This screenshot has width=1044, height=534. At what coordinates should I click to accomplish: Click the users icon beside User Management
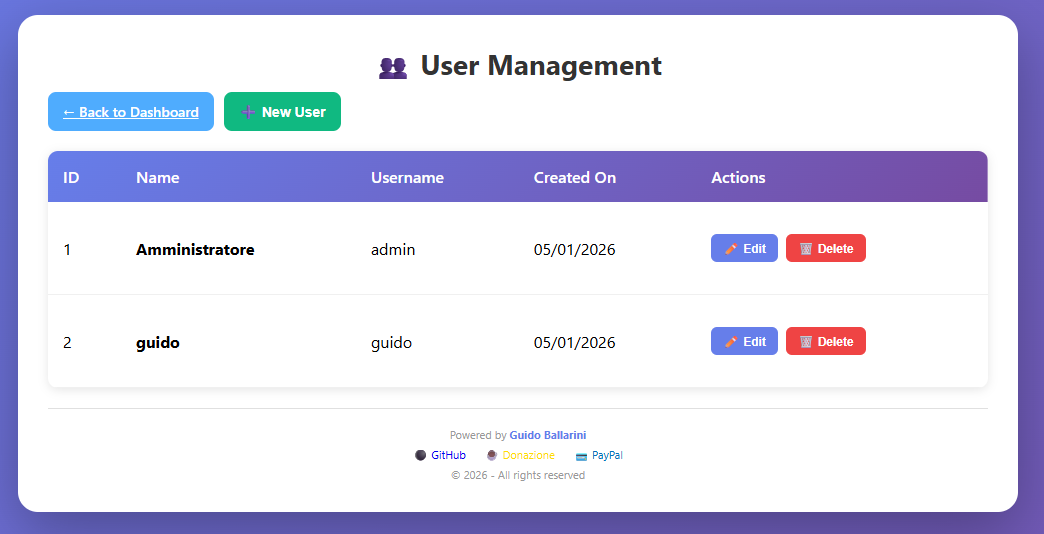click(x=393, y=67)
